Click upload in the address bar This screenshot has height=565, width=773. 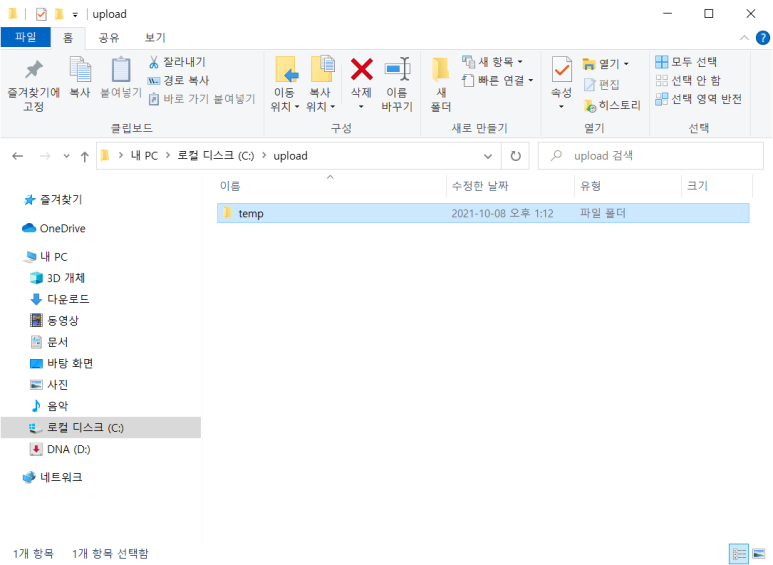(x=290, y=156)
